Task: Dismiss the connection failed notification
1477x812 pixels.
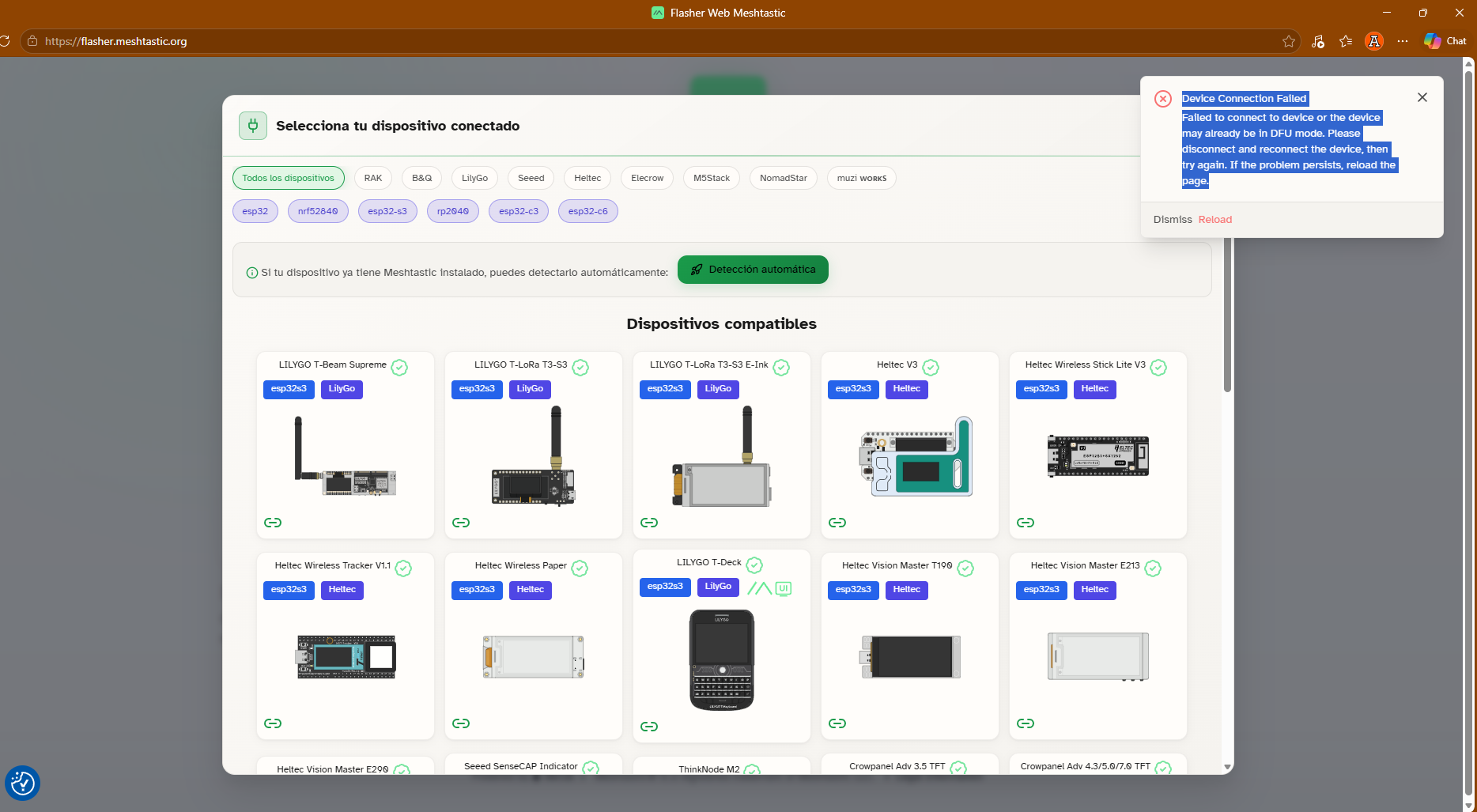Action: pyautogui.click(x=1173, y=220)
